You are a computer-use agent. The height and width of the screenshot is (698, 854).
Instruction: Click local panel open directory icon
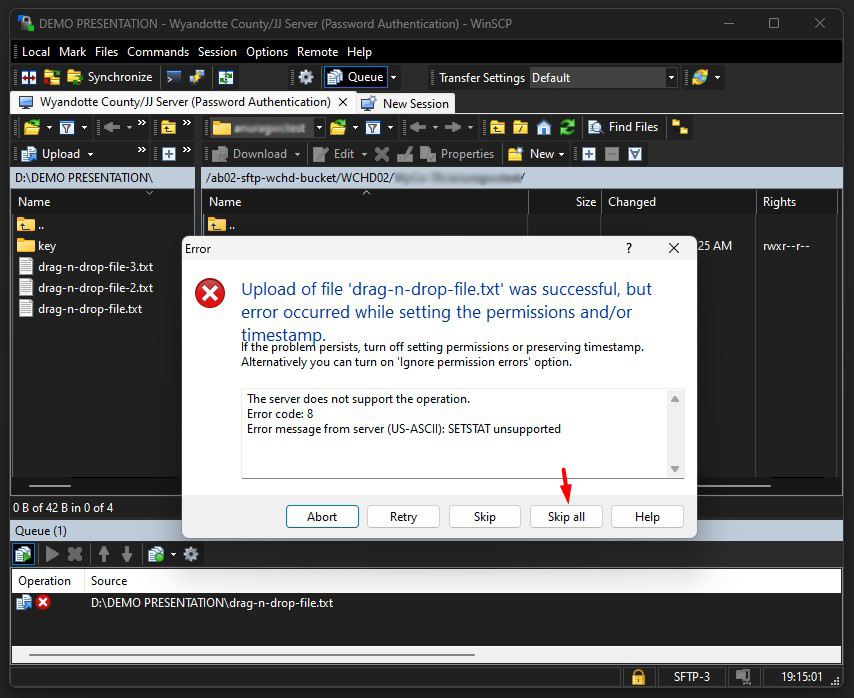pyautogui.click(x=32, y=127)
